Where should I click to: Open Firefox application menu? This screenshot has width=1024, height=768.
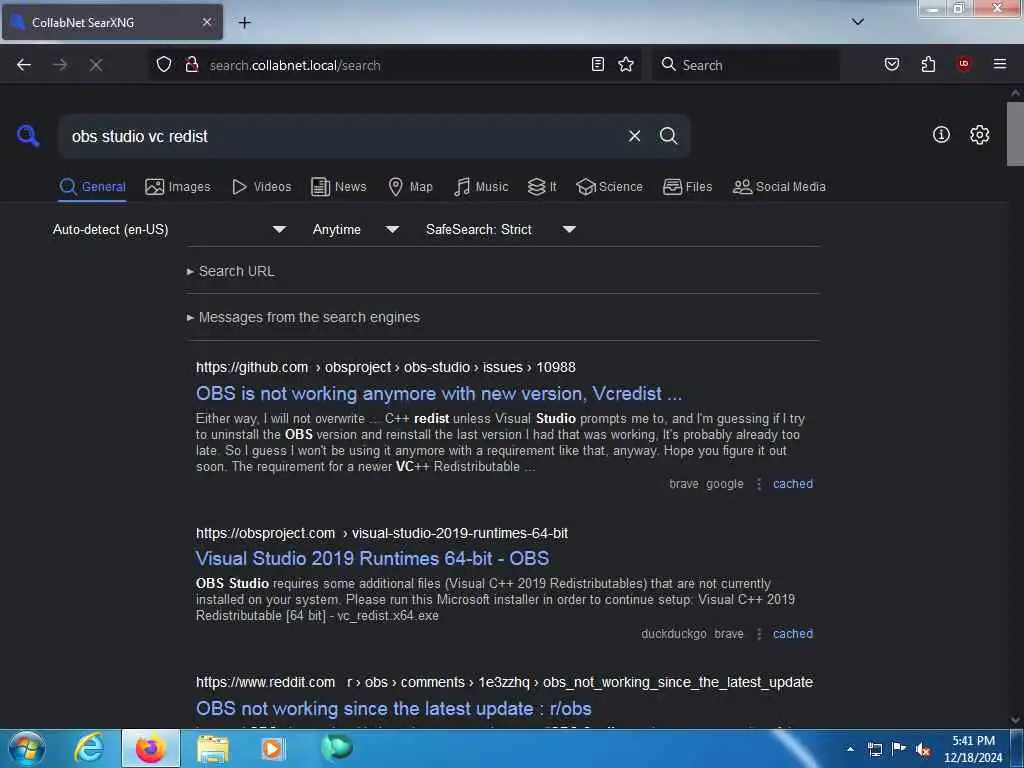1000,64
